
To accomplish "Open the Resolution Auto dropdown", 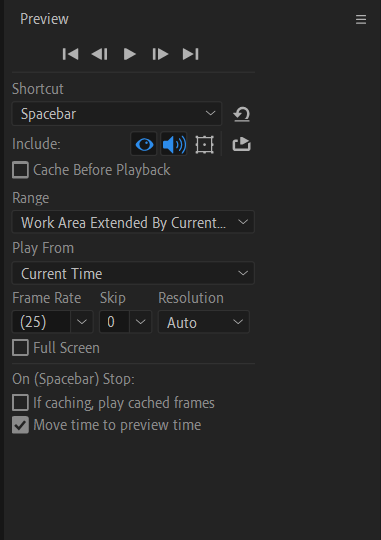I will 204,322.
